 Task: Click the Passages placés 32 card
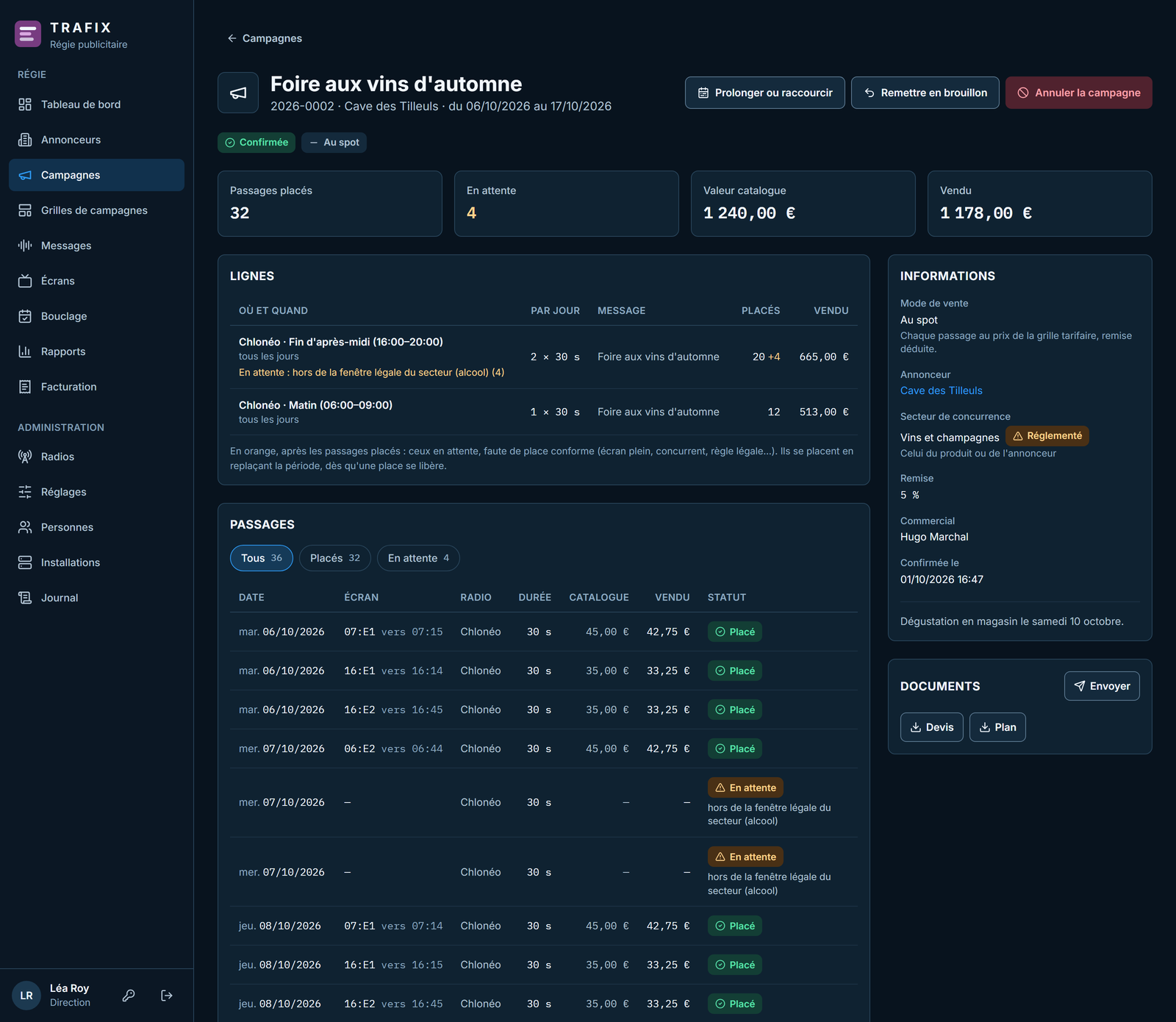[330, 204]
